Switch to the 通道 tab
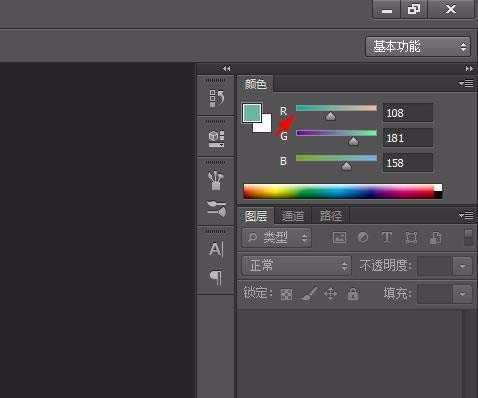478x398 pixels. (x=293, y=216)
